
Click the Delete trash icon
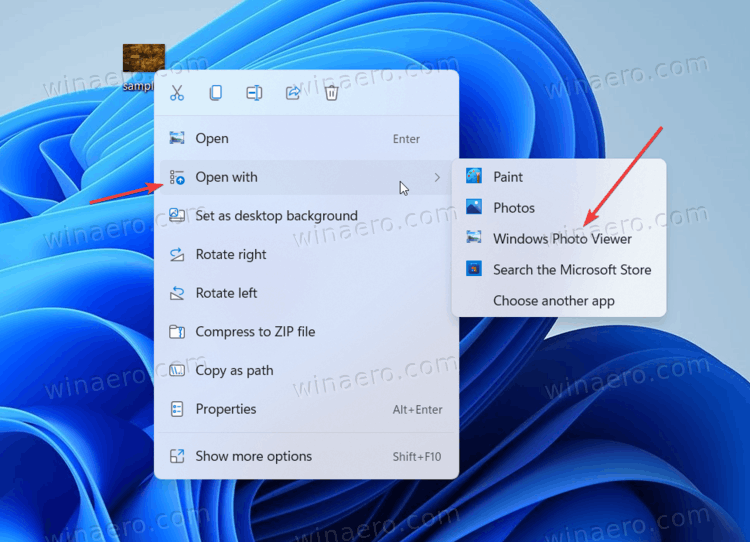[x=331, y=93]
